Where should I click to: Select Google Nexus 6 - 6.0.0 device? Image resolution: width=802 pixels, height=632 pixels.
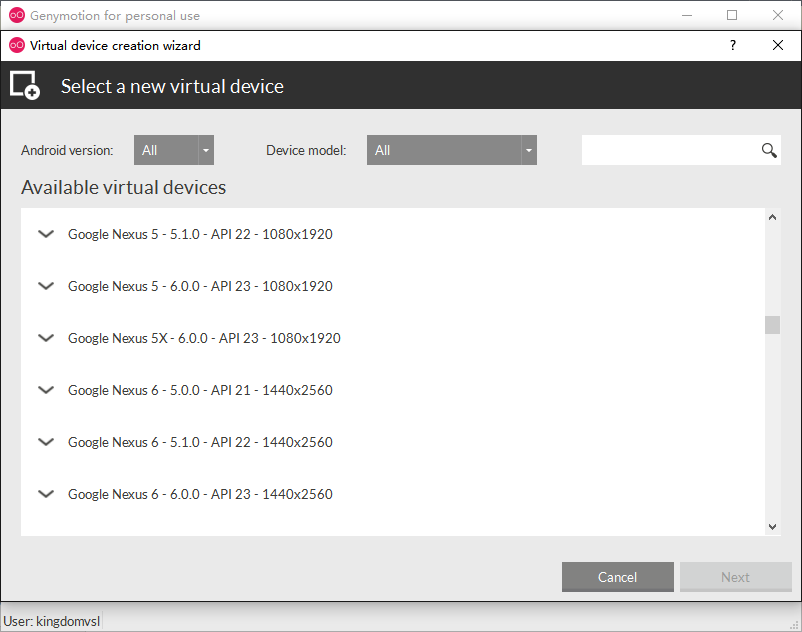(200, 494)
